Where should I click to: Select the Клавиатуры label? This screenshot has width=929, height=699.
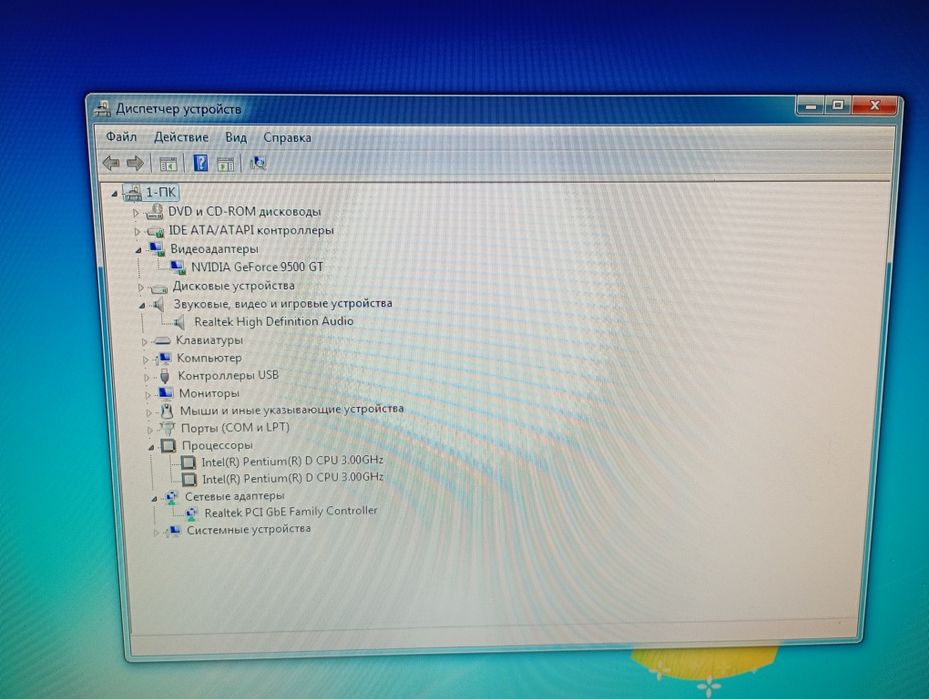[x=209, y=340]
